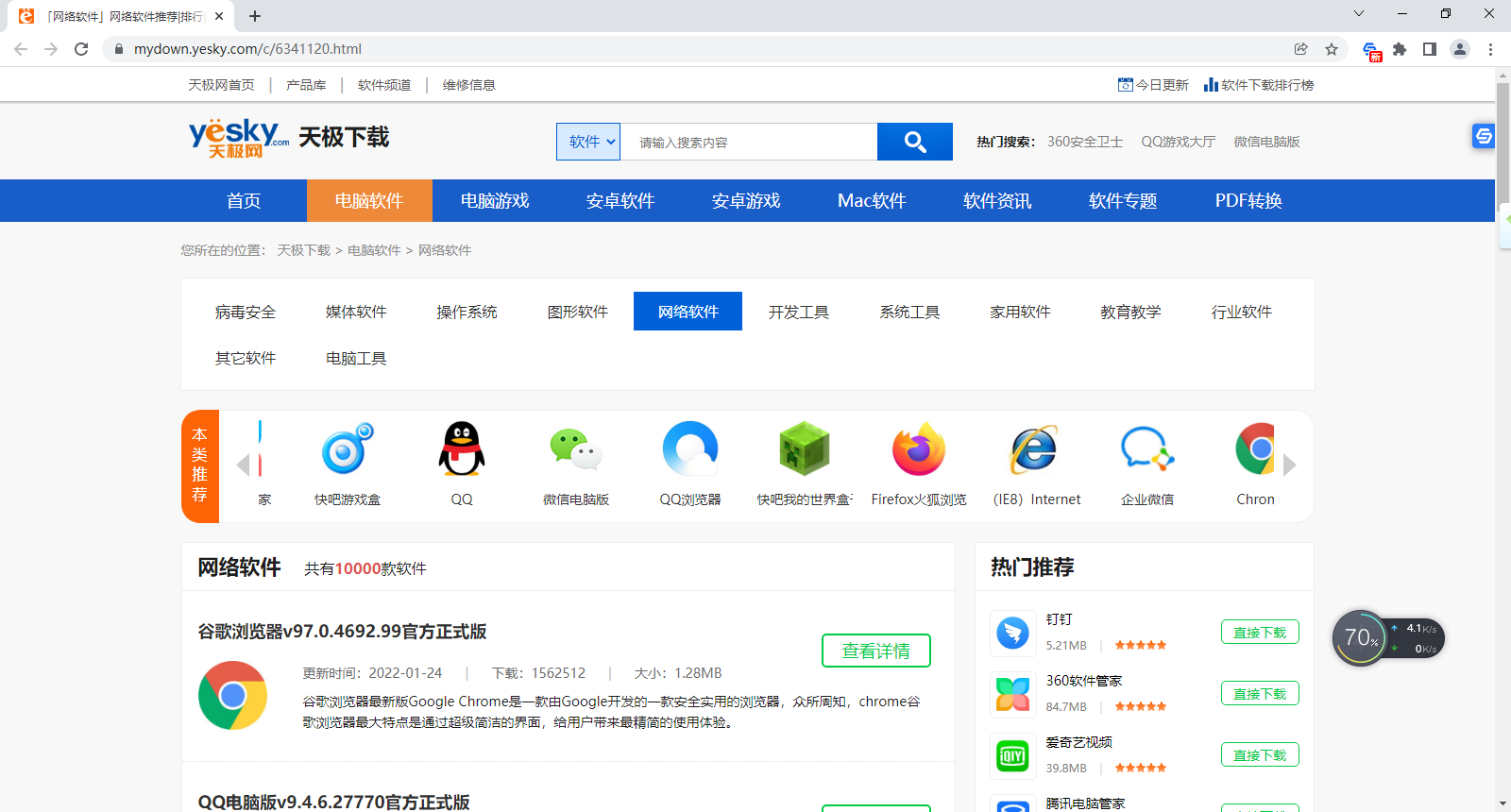The width and height of the screenshot is (1511, 812).
Task: Open the Chrome three-dot menu
Action: click(1490, 49)
